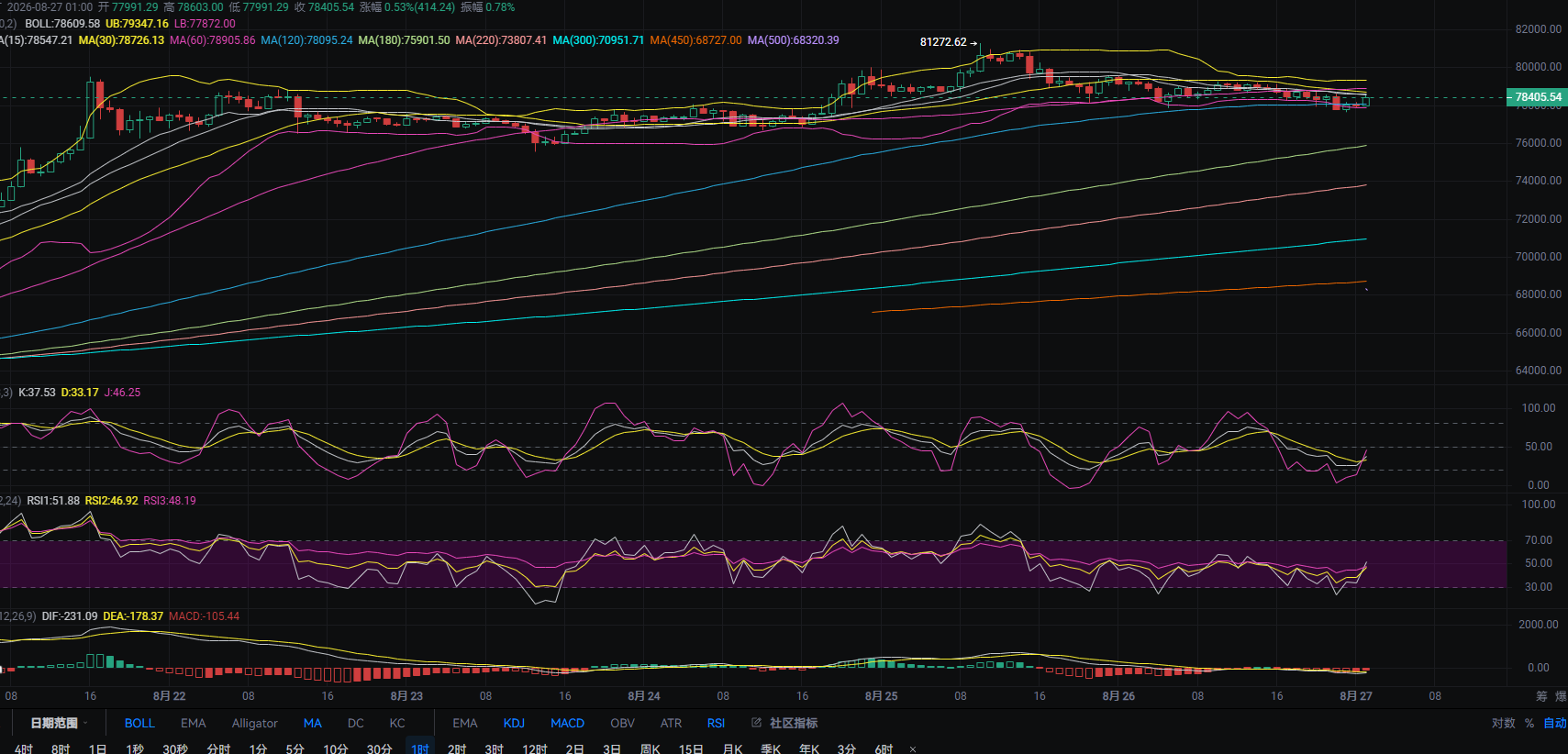
Task: Select the 1分 timeframe
Action: click(x=258, y=748)
